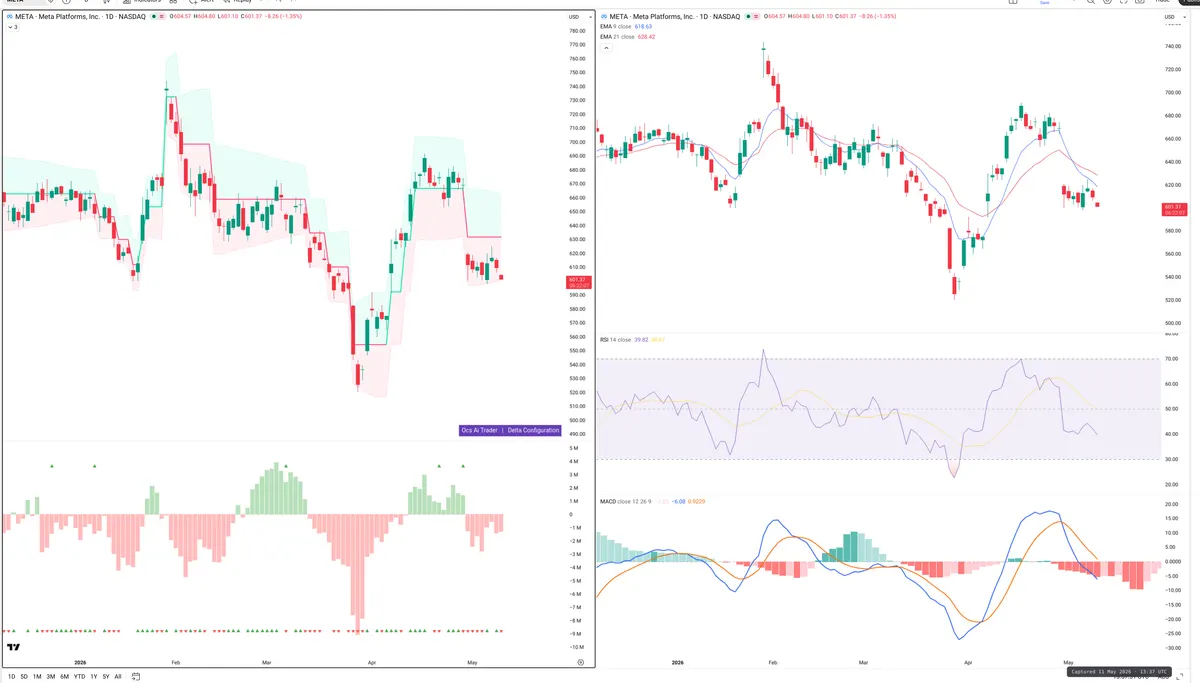Click the TradingView logo in the left chart
Viewport: 1200px width, 683px height.
[x=14, y=648]
